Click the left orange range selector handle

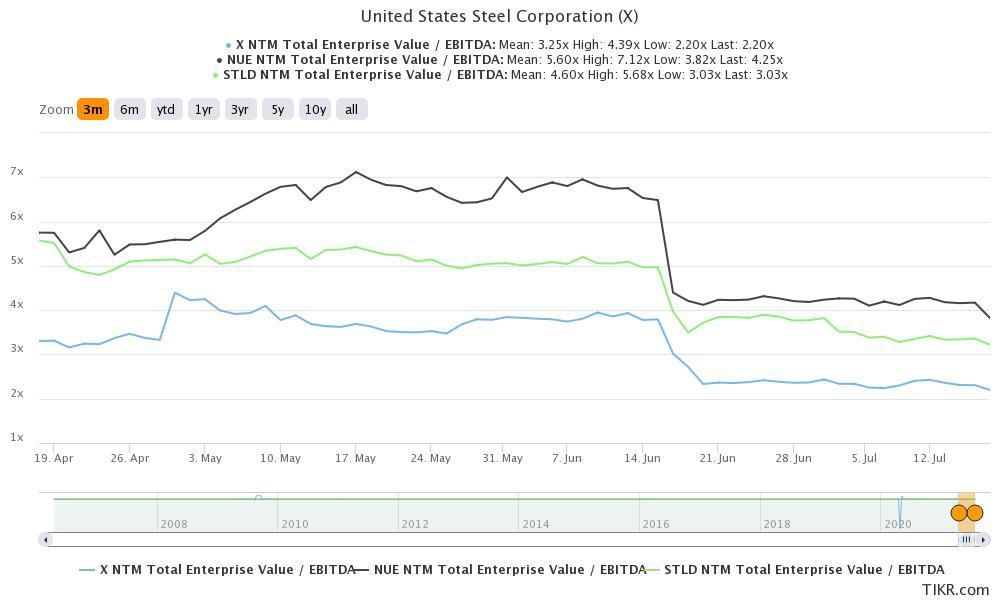958,512
